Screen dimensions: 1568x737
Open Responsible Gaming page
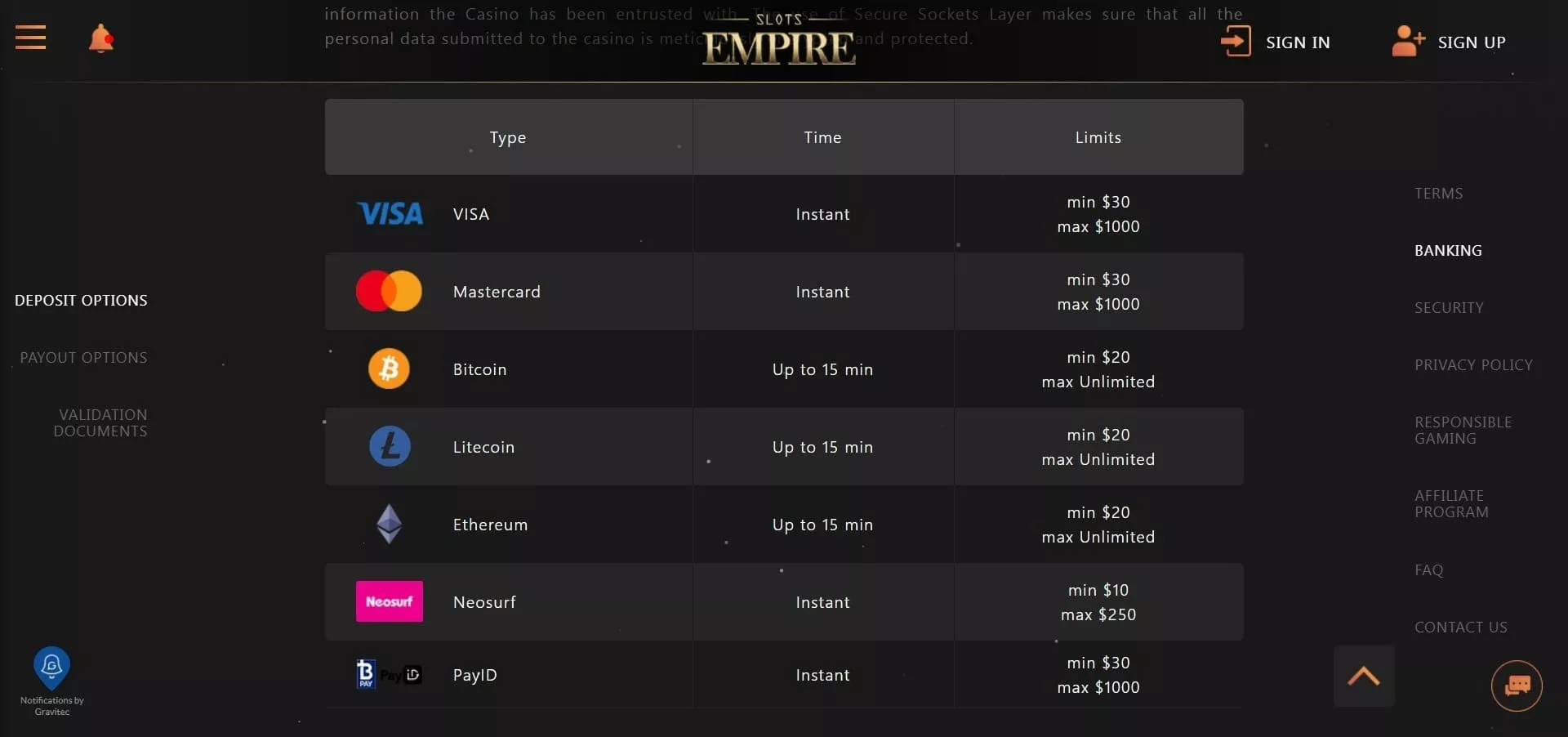click(x=1463, y=431)
